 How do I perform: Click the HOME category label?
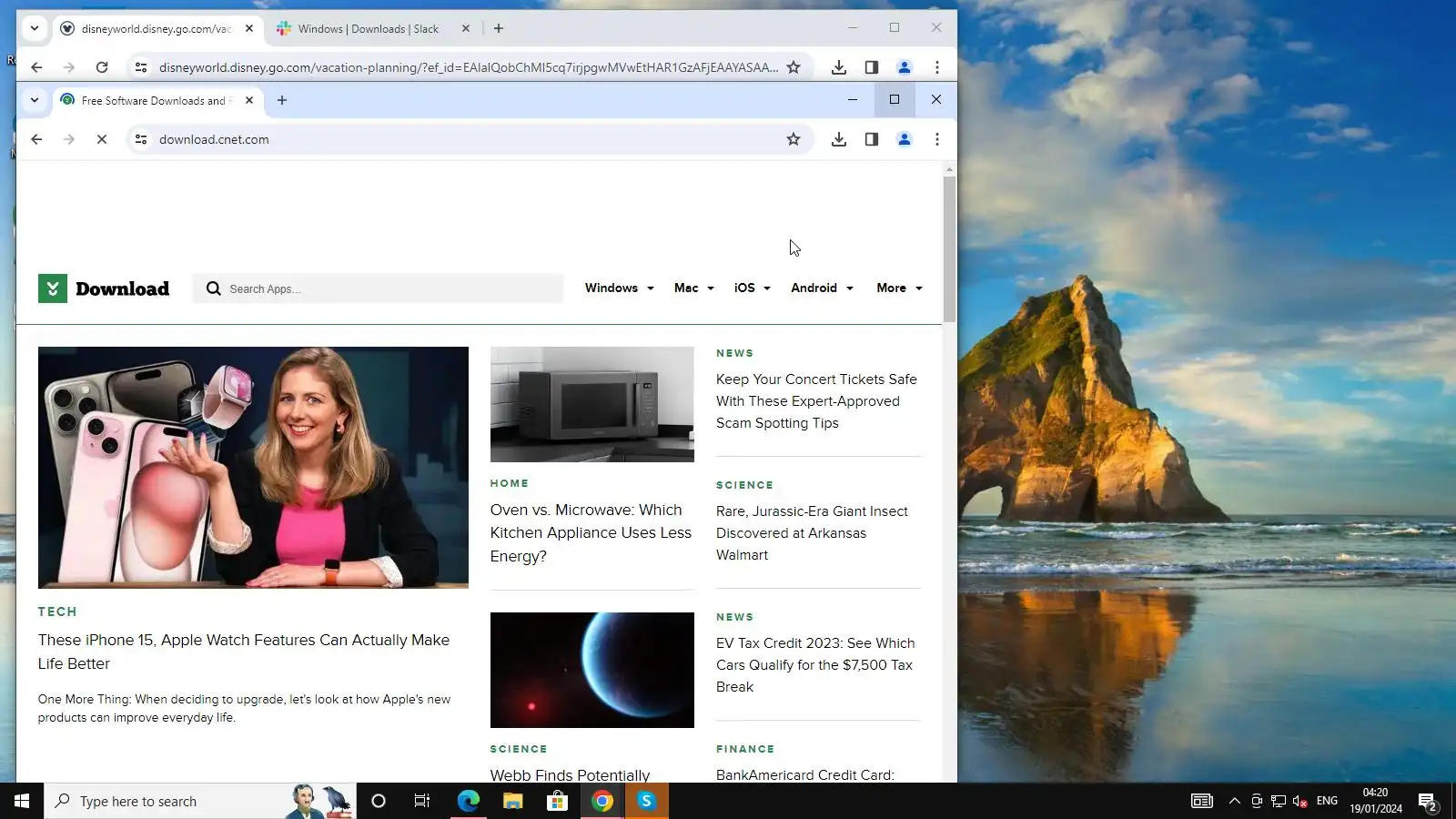pyautogui.click(x=510, y=483)
